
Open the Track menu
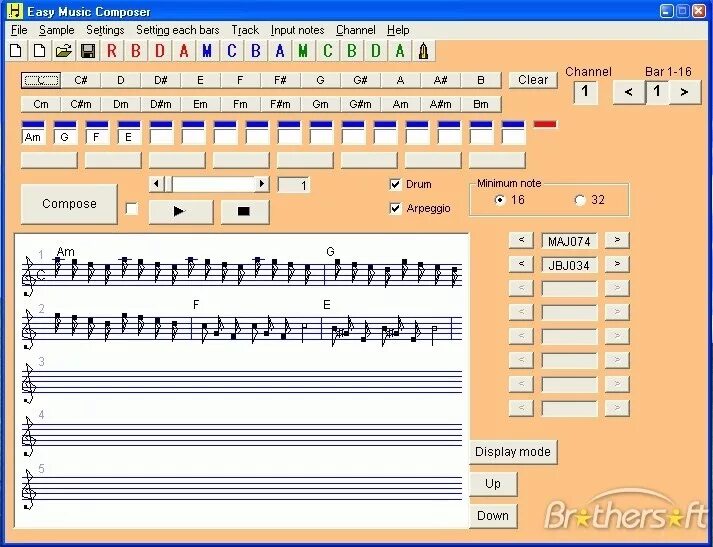tap(245, 30)
